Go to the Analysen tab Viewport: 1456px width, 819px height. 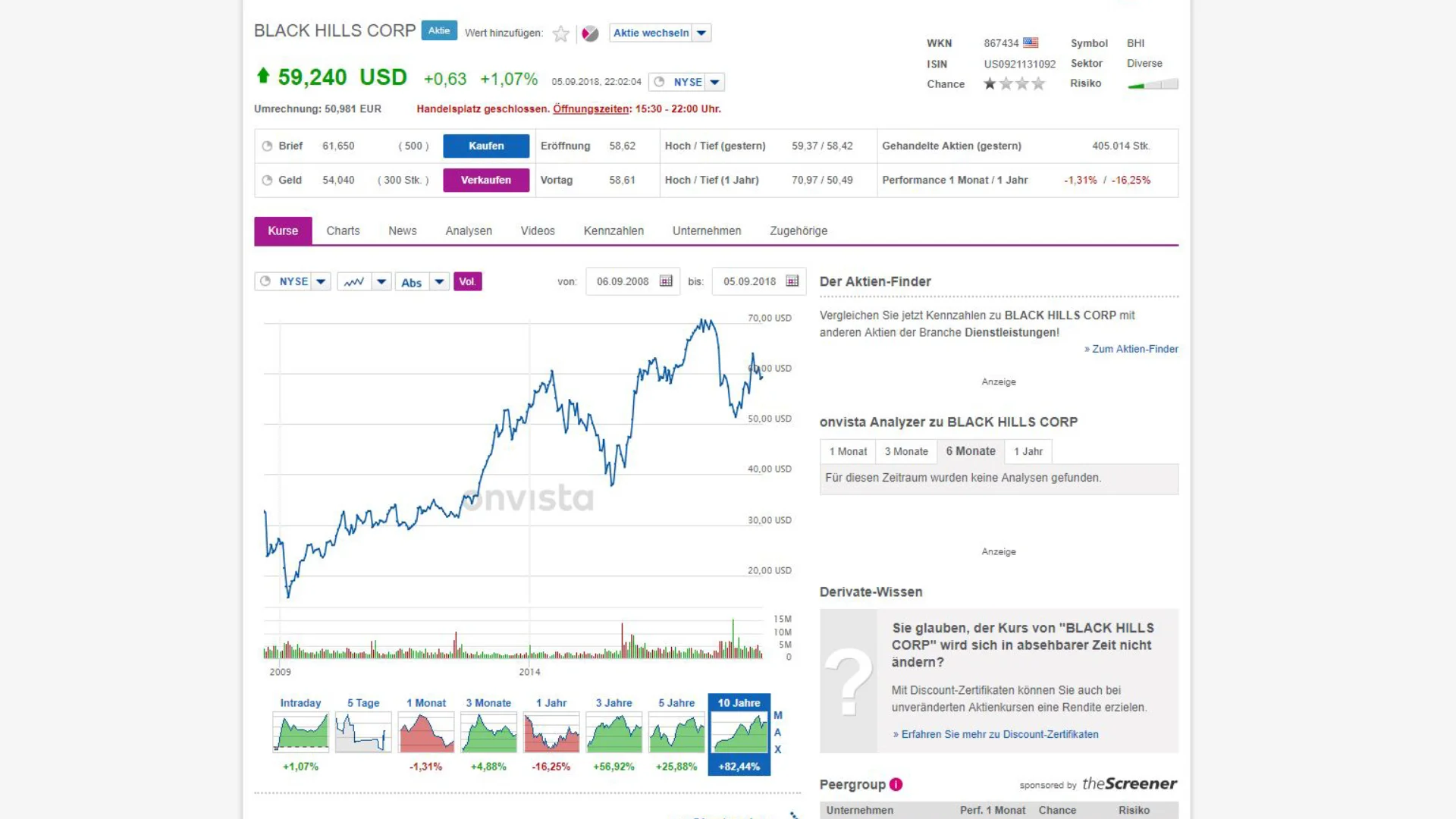pos(469,231)
